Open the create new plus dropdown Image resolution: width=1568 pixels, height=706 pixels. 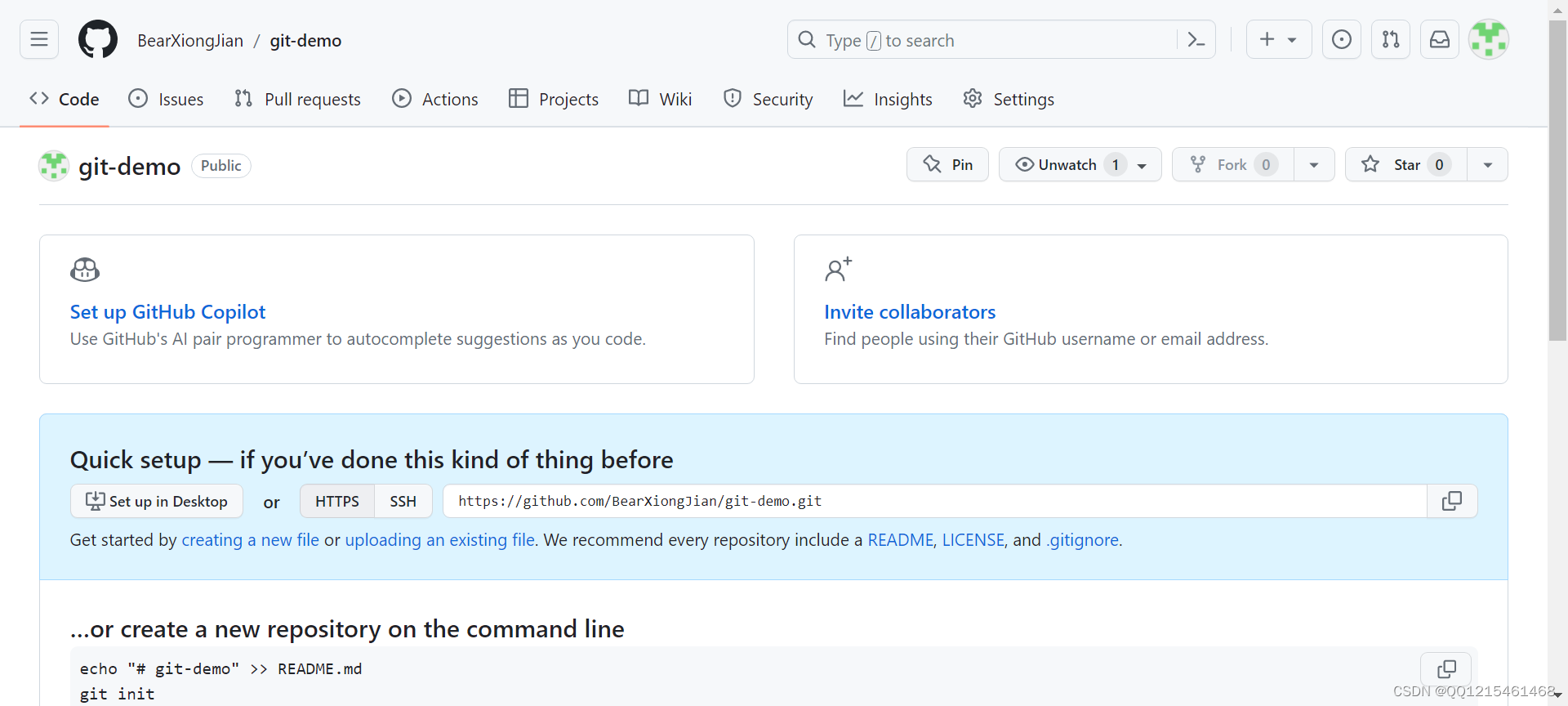(1279, 39)
